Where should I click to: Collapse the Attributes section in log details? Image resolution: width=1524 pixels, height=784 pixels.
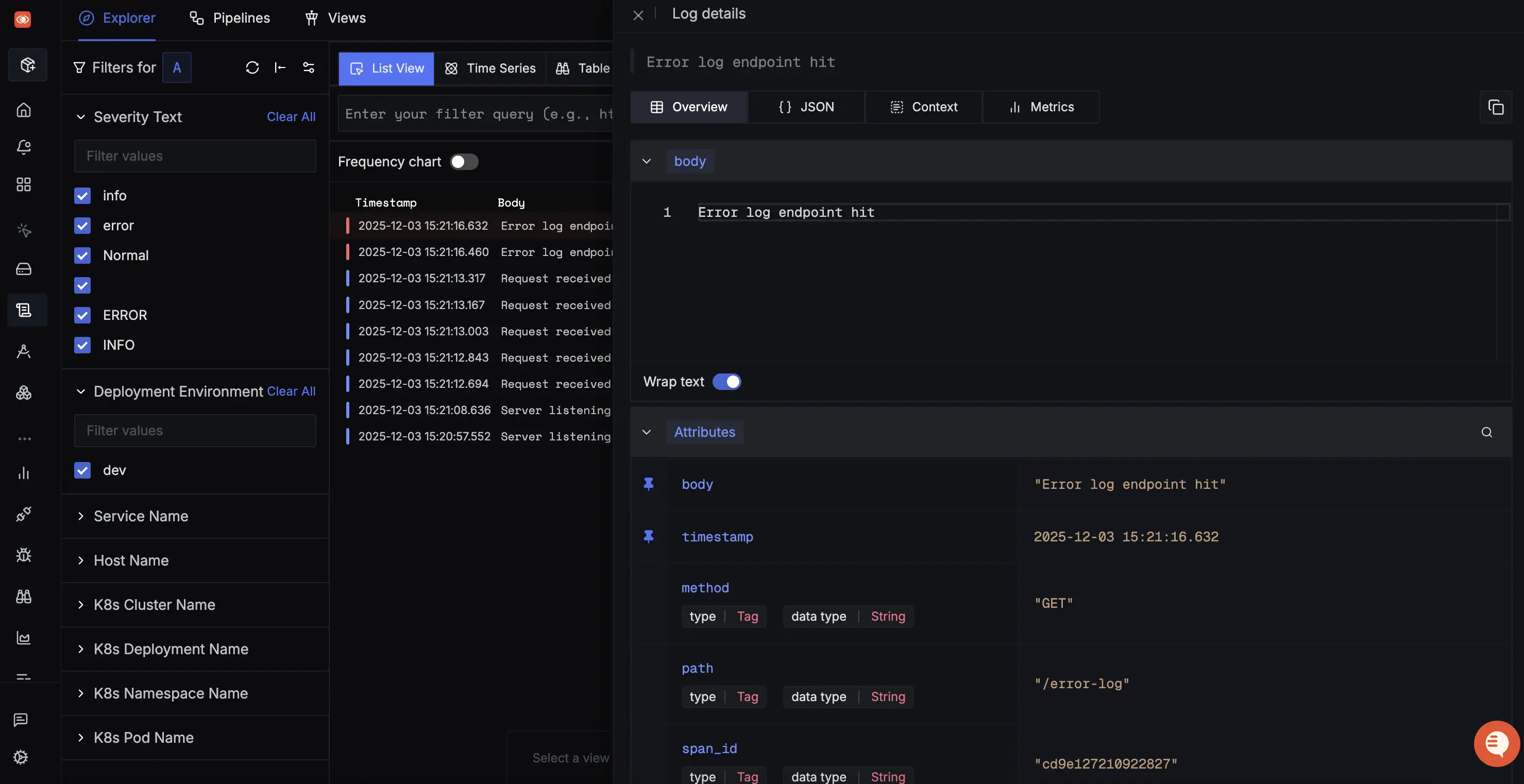point(646,432)
